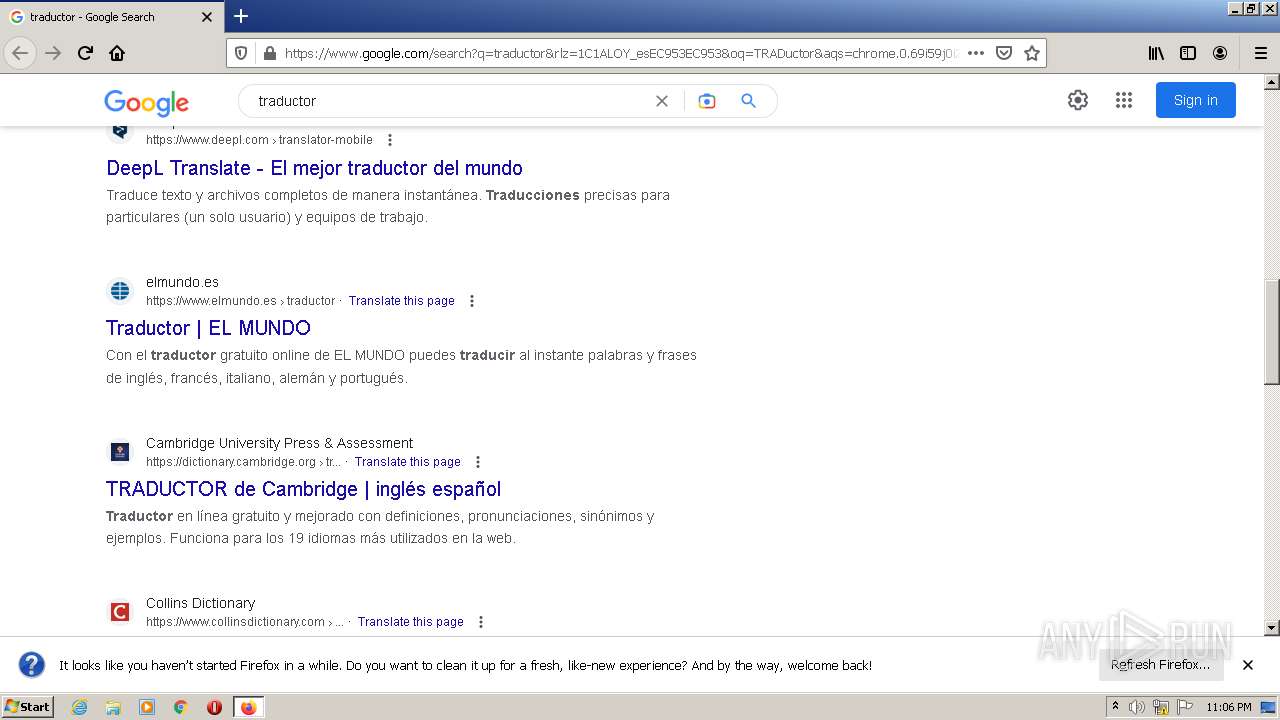1280x720 pixels.
Task: Open Firefox account menu
Action: click(1220, 53)
